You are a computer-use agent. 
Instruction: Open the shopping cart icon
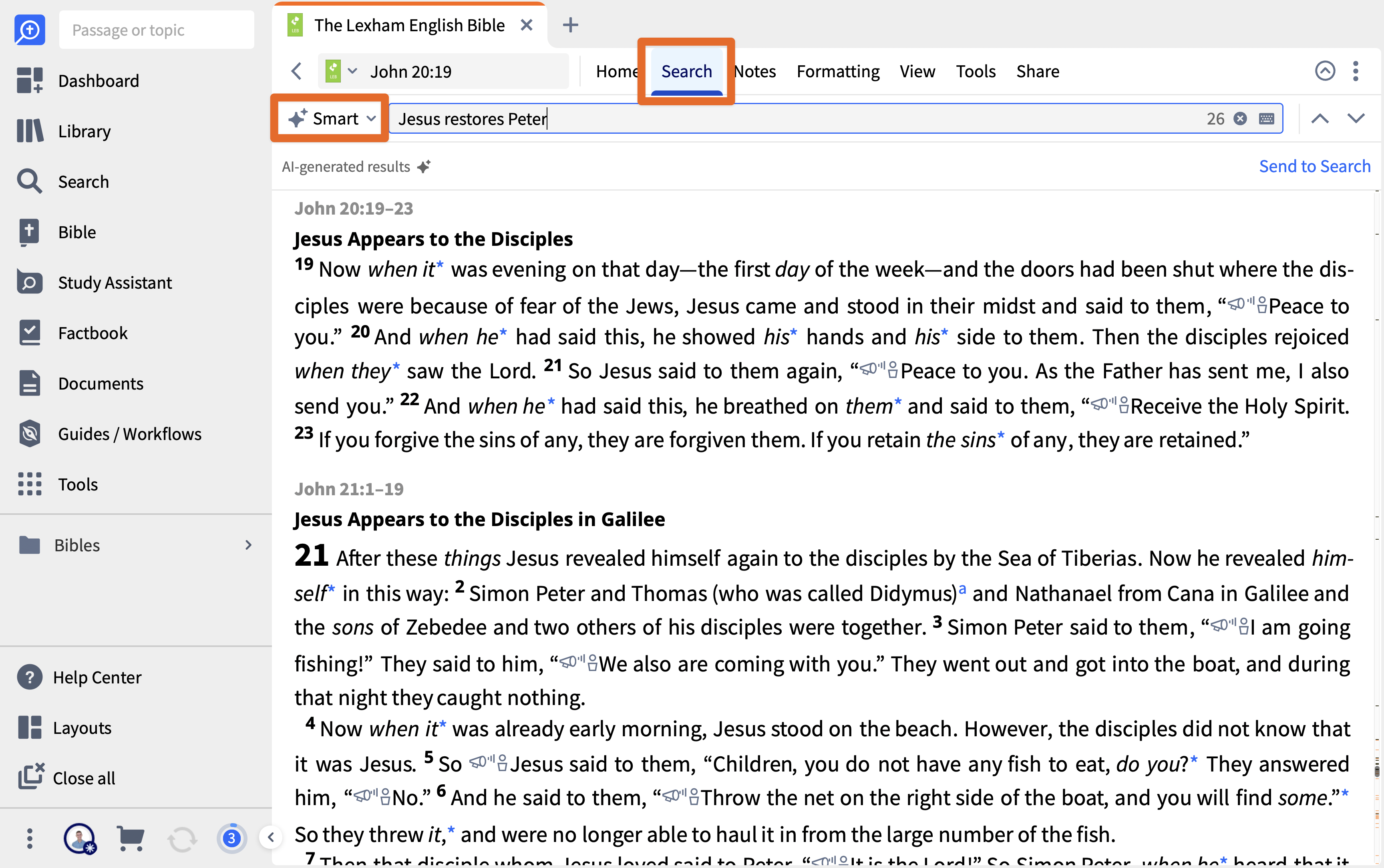coord(130,839)
